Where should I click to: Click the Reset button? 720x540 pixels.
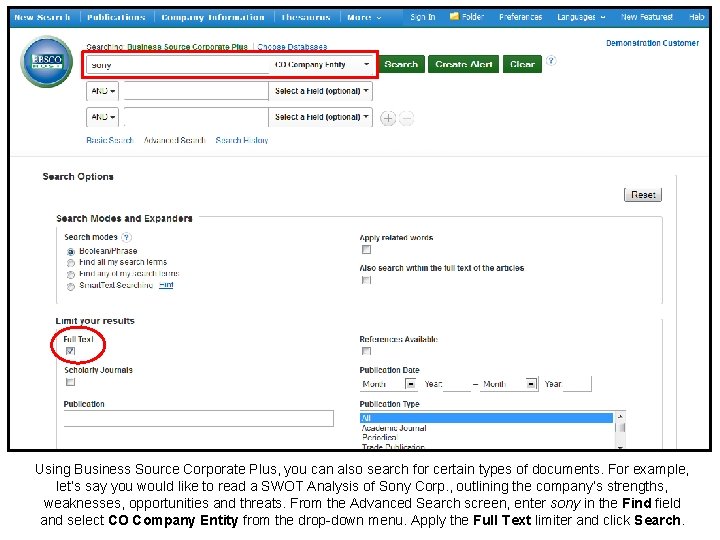pyautogui.click(x=643, y=195)
